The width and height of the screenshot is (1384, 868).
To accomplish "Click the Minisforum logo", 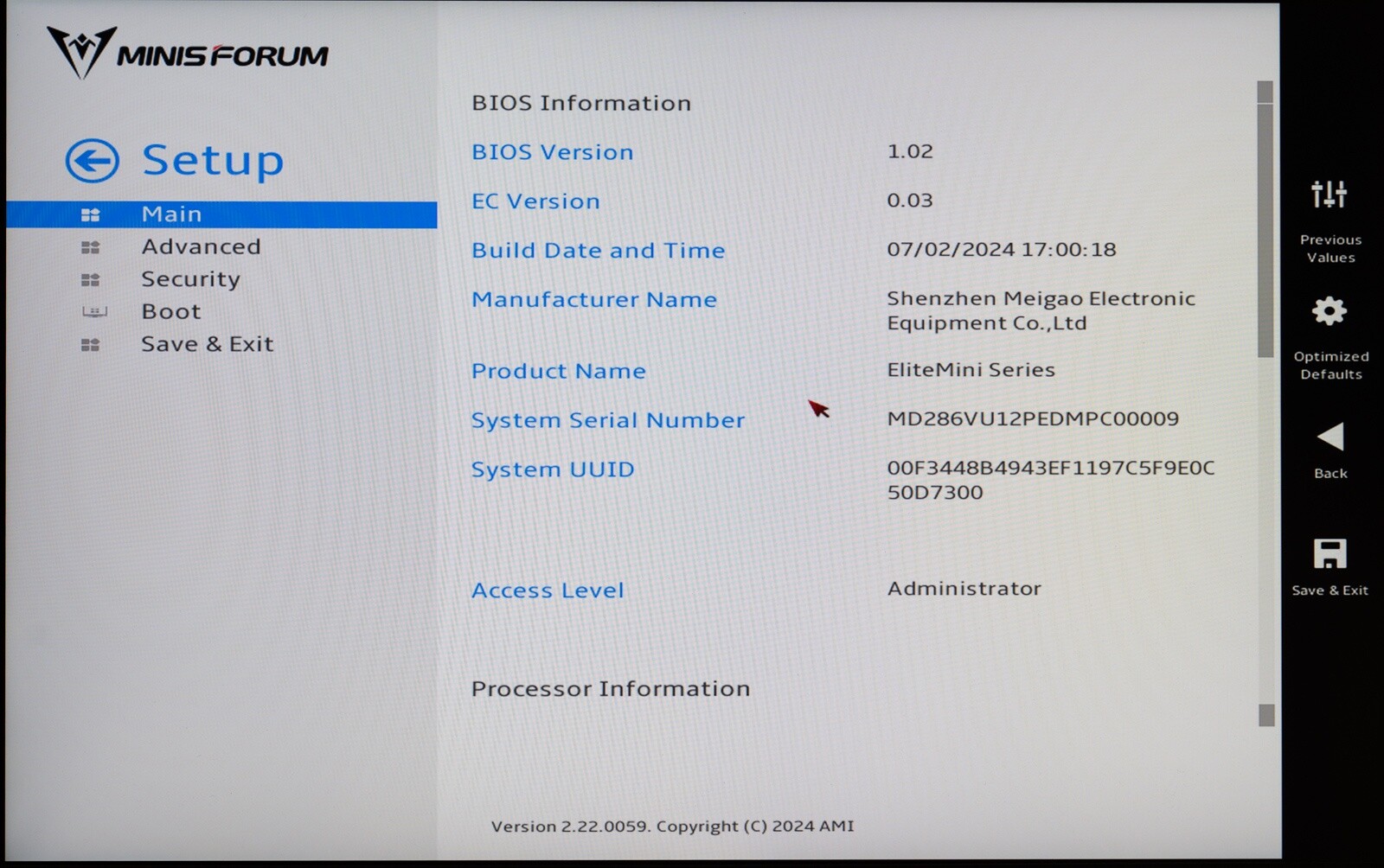I will pos(188,54).
